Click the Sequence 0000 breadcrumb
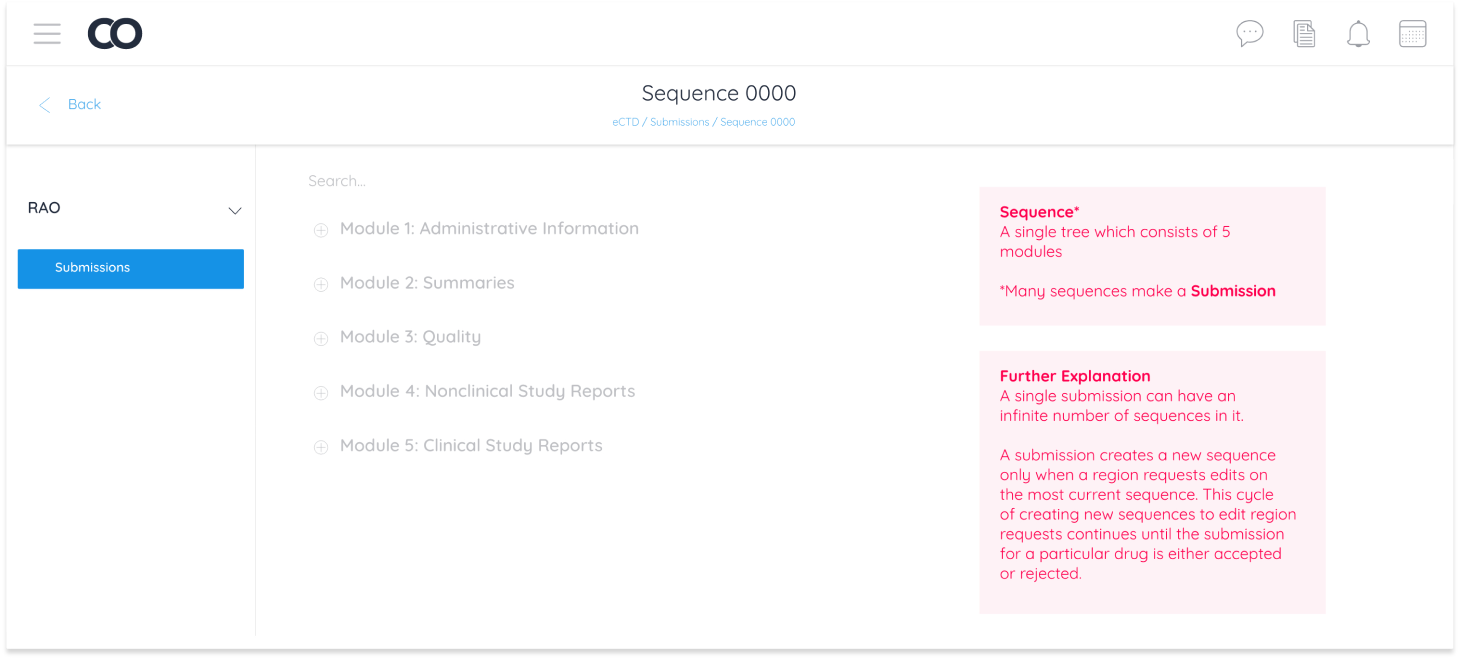The width and height of the screenshot is (1460, 660). click(x=757, y=121)
